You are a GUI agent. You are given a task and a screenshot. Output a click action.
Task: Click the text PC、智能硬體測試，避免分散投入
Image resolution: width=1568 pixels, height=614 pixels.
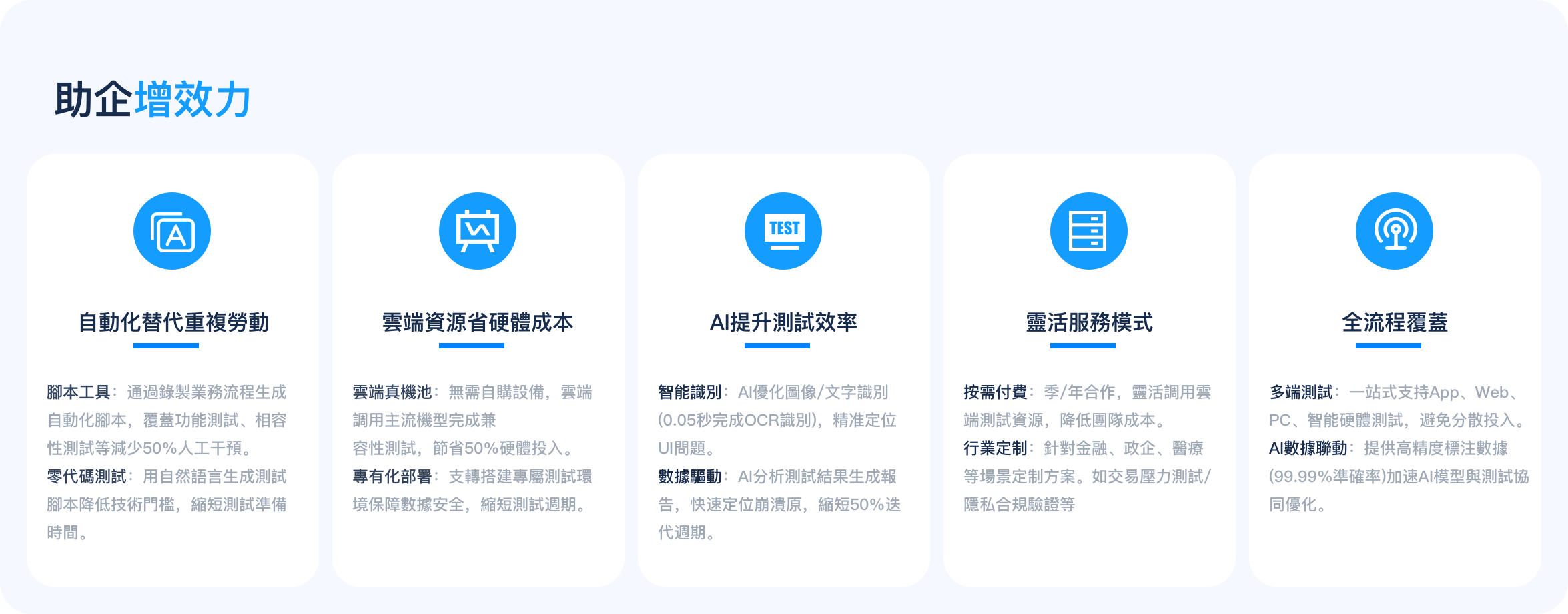(x=1392, y=420)
